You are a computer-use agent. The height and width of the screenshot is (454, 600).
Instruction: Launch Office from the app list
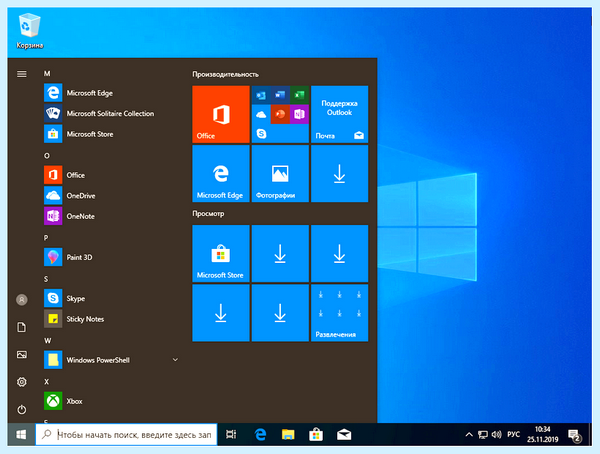coord(111,175)
